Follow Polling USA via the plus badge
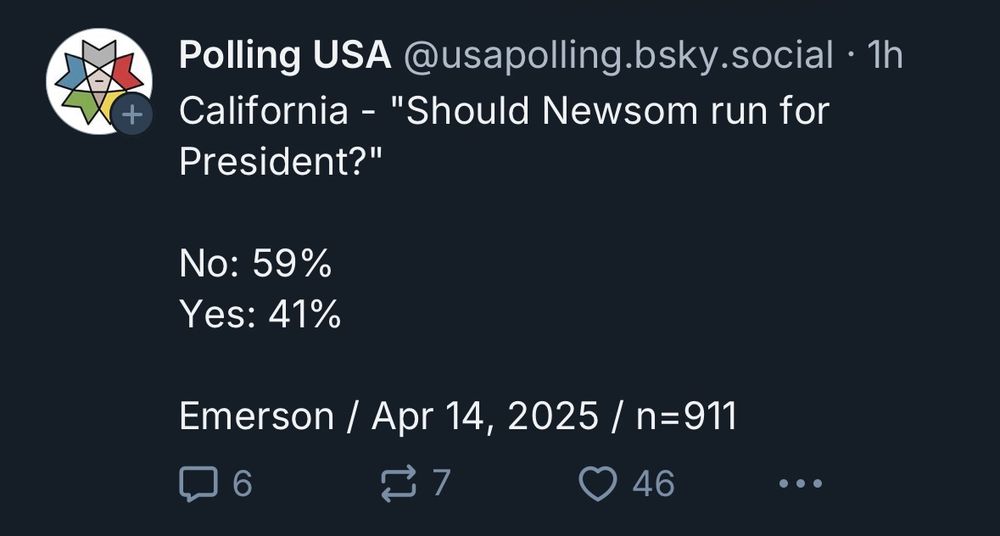The width and height of the screenshot is (1000, 536). [x=132, y=115]
